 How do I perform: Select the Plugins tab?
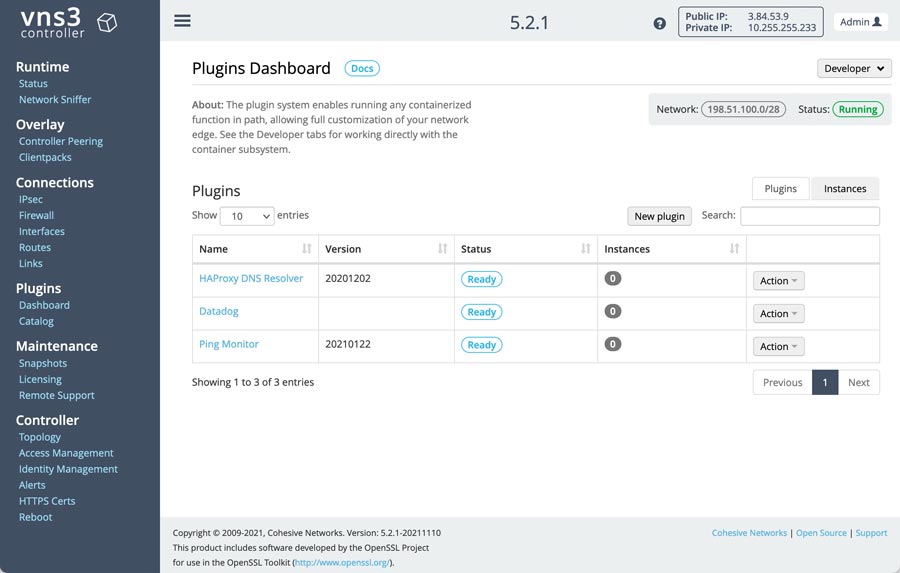pos(781,188)
